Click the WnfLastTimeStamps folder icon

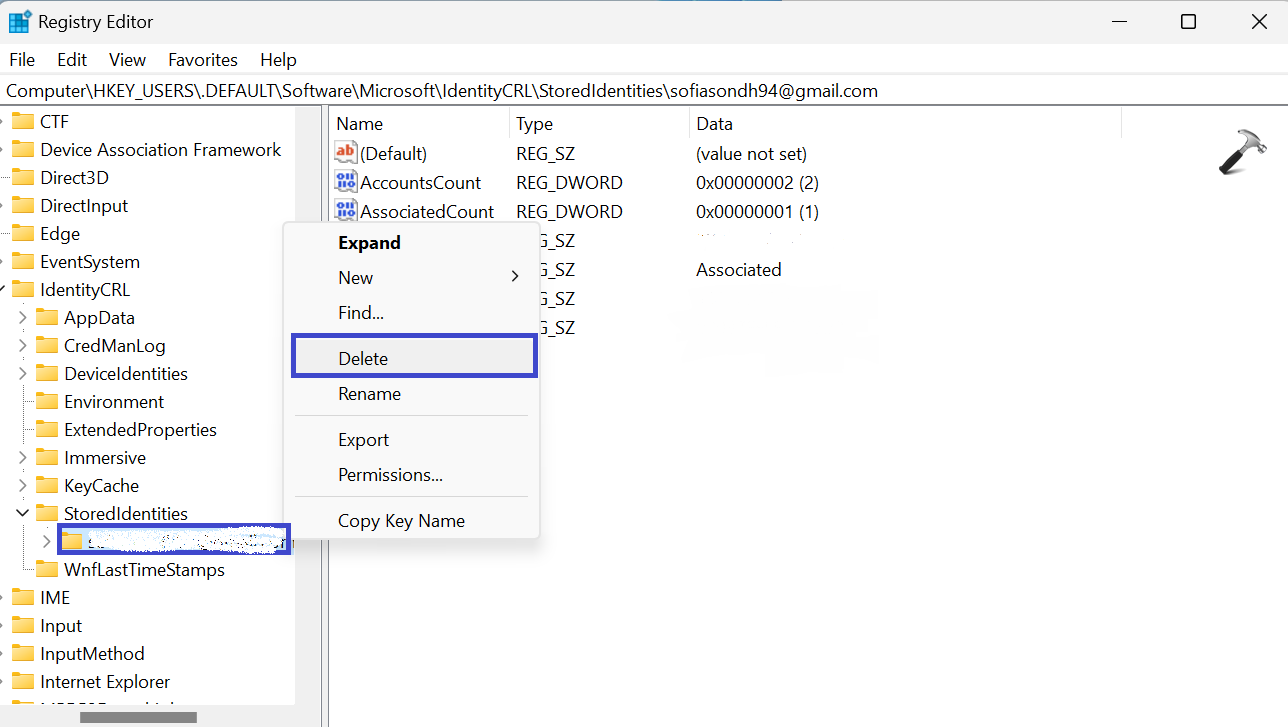47,569
